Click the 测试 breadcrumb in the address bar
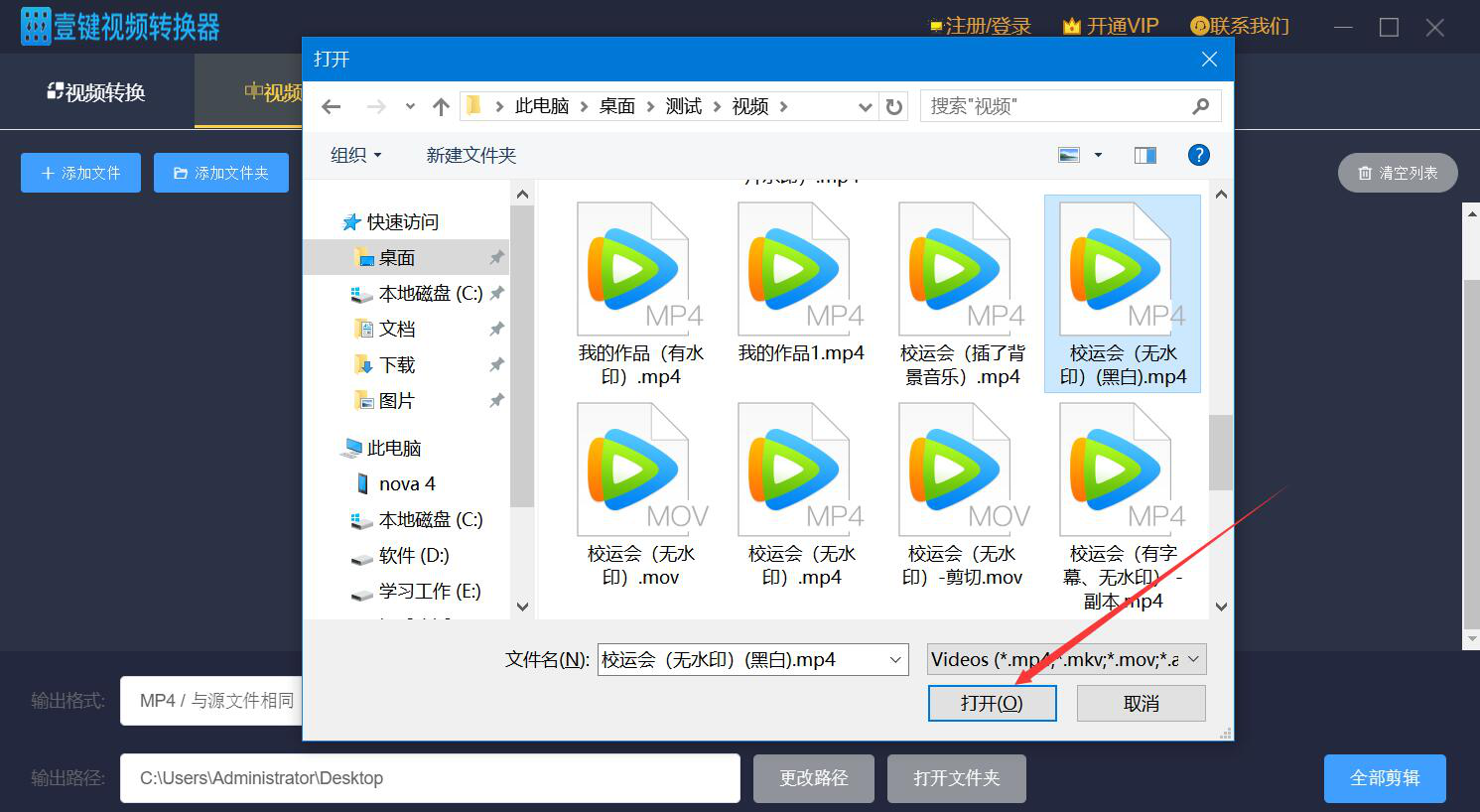The image size is (1480, 812). point(684,106)
